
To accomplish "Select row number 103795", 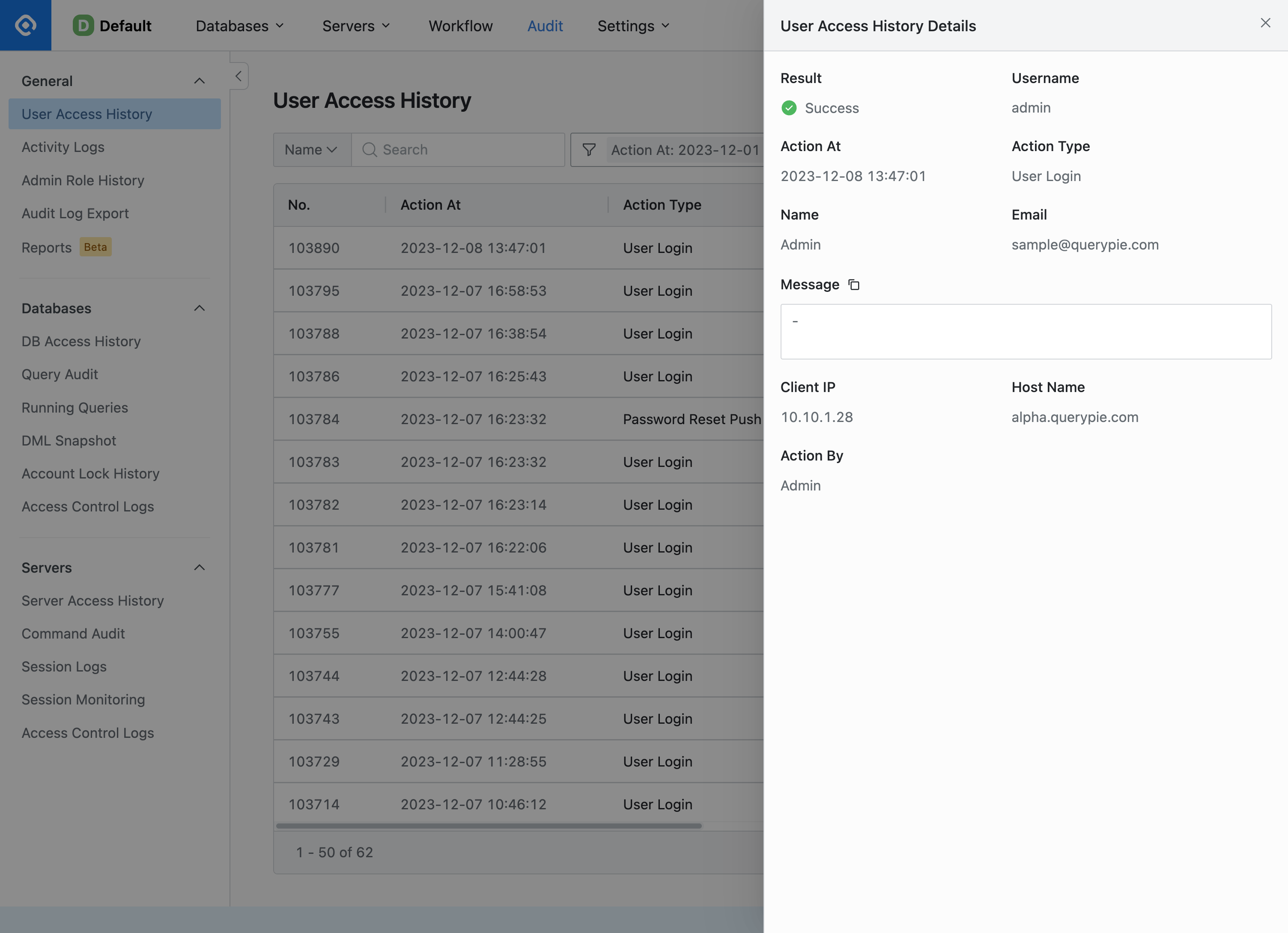I will click(519, 291).
